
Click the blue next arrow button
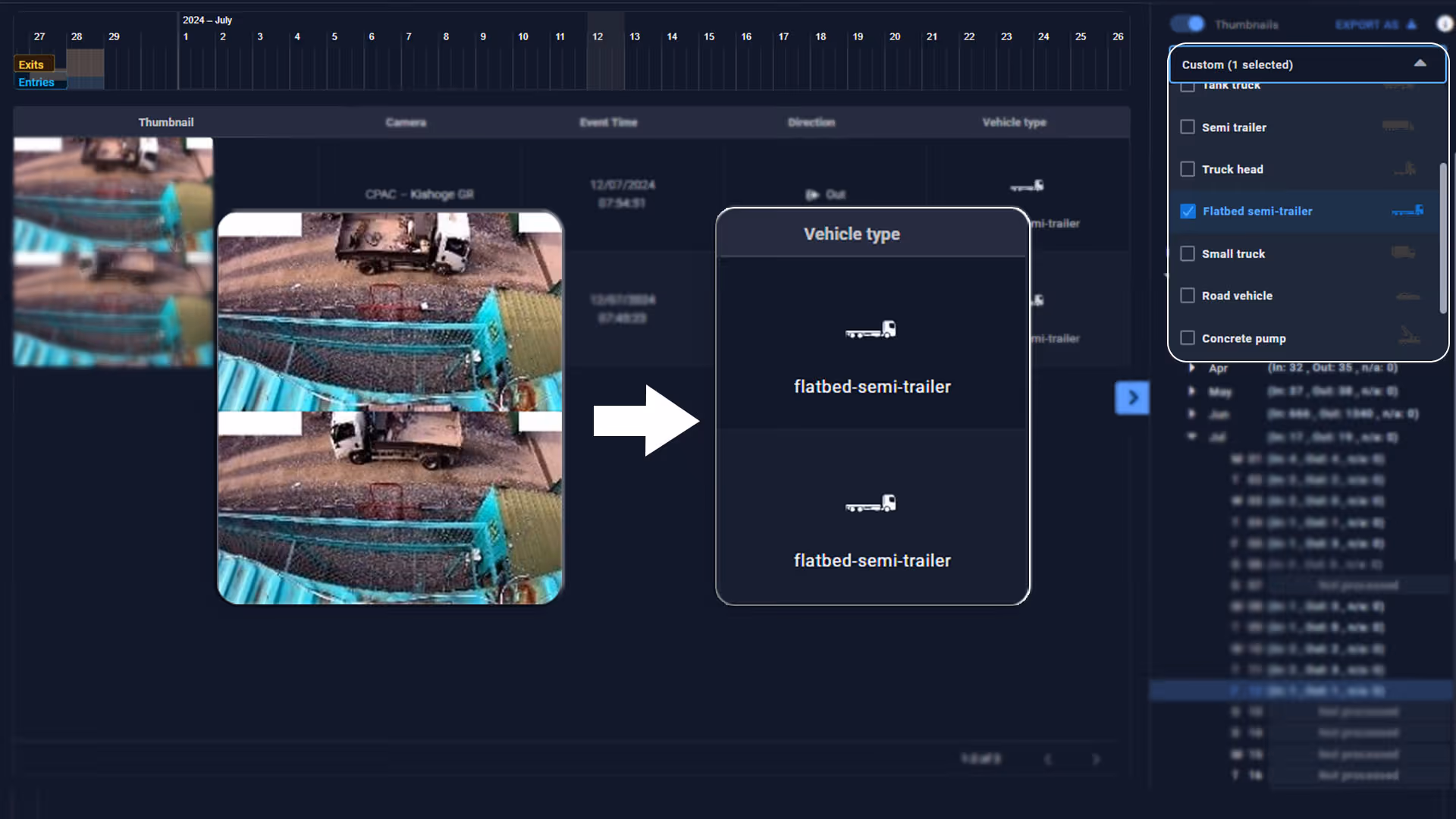click(x=1132, y=397)
